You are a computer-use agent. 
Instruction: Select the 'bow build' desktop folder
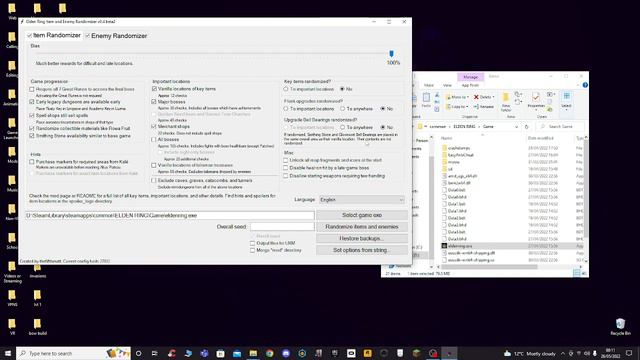click(38, 327)
